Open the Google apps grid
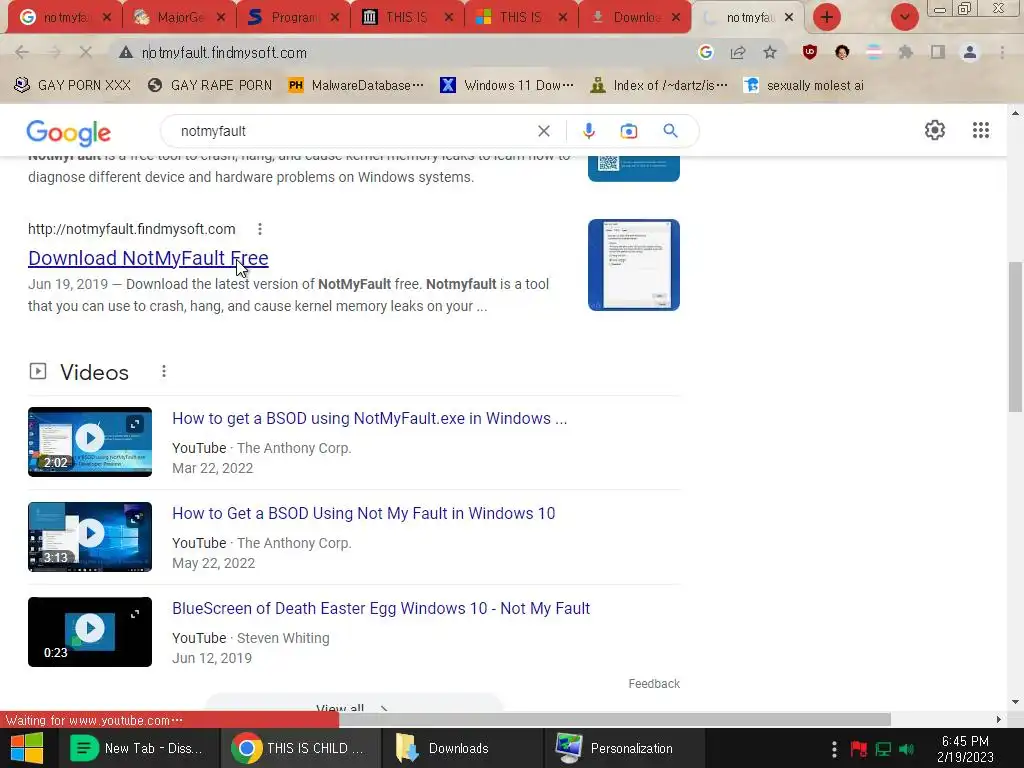Screen dimensions: 1024x768 tap(980, 130)
